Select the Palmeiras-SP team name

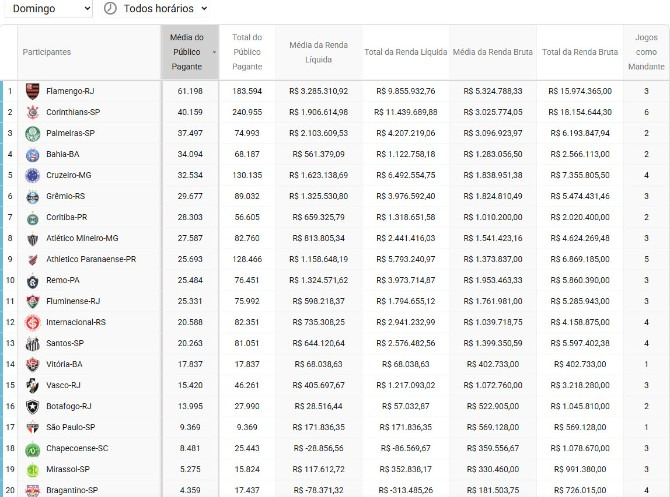click(71, 133)
